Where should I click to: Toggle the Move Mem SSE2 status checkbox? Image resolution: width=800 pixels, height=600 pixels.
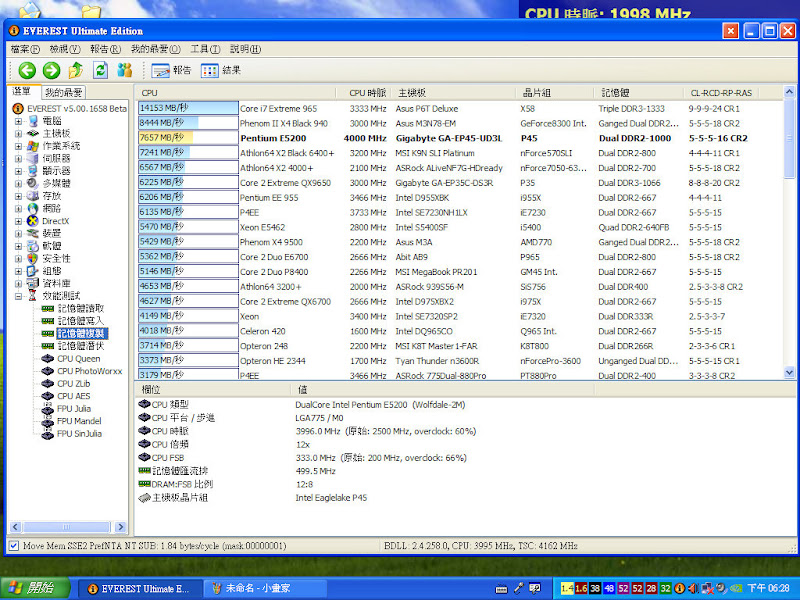[13, 546]
